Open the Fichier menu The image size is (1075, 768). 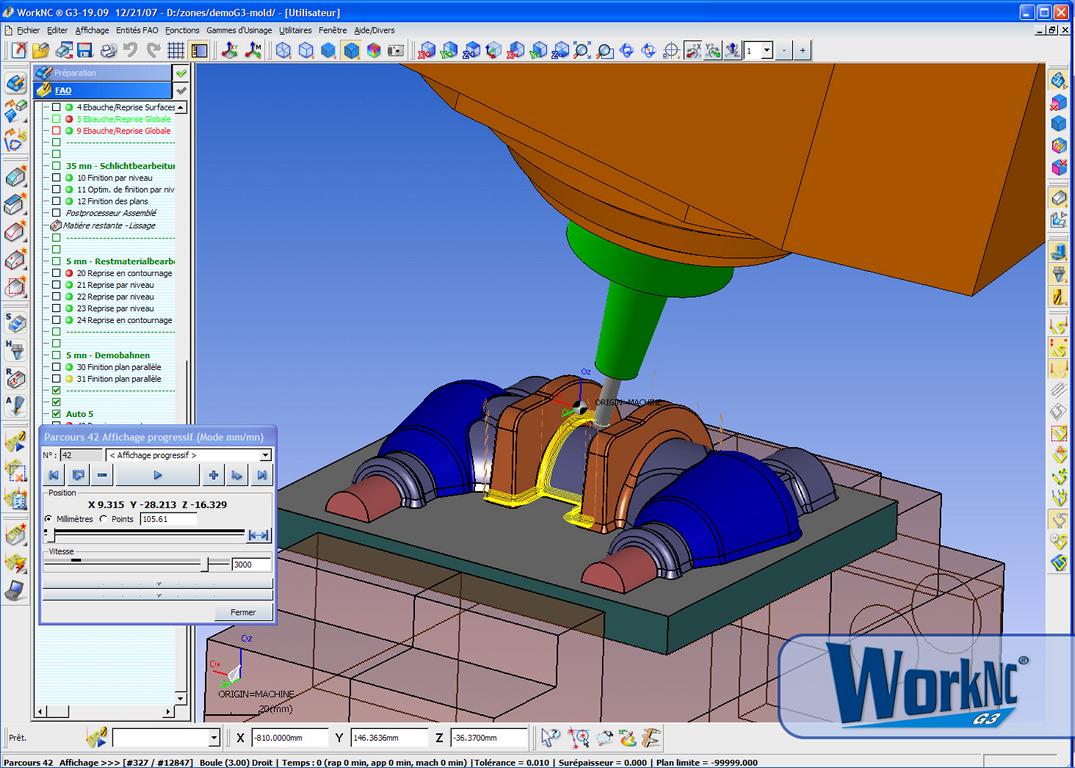(28, 30)
